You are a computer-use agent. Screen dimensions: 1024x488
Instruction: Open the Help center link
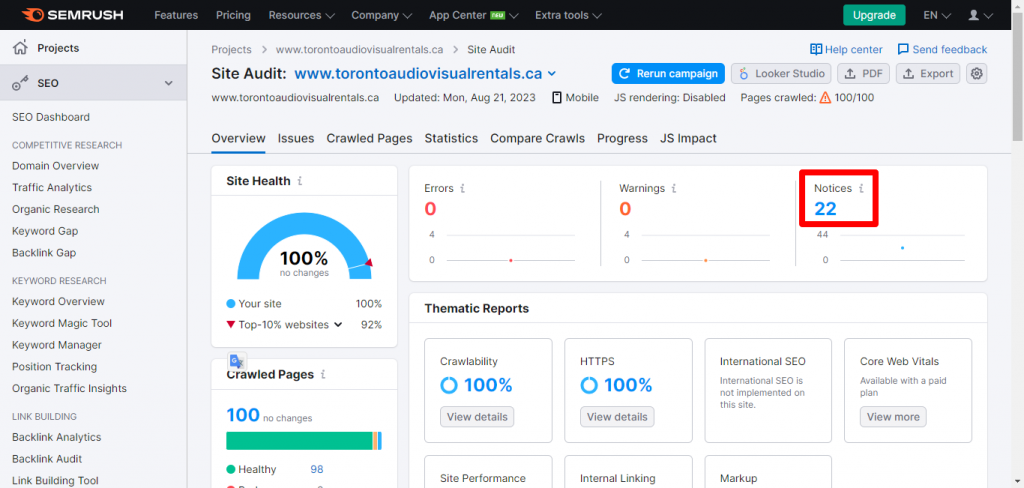(853, 50)
